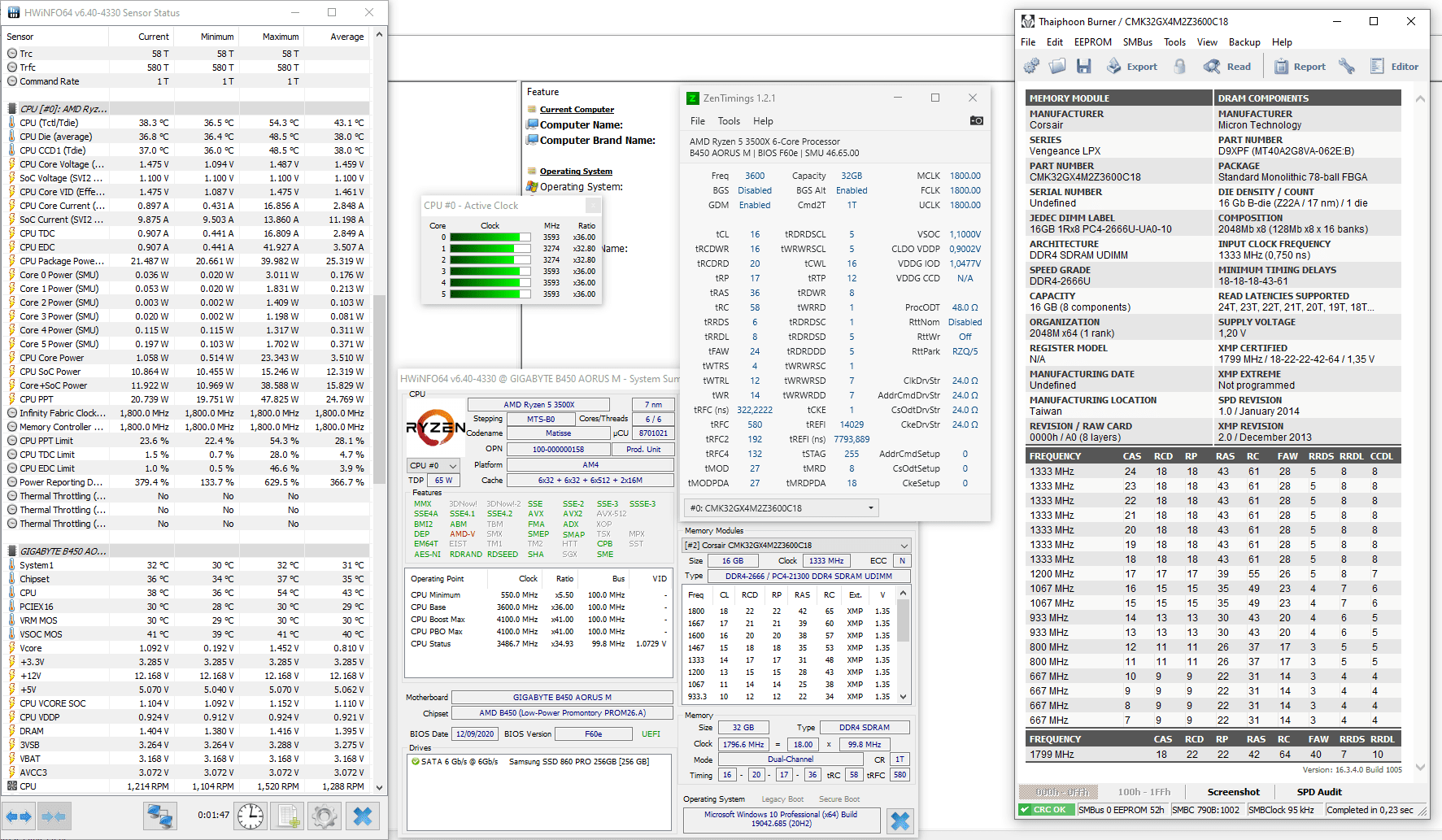Click SPD Audit button in Thaiphoon Burner
This screenshot has height=840, width=1442.
1319,792
